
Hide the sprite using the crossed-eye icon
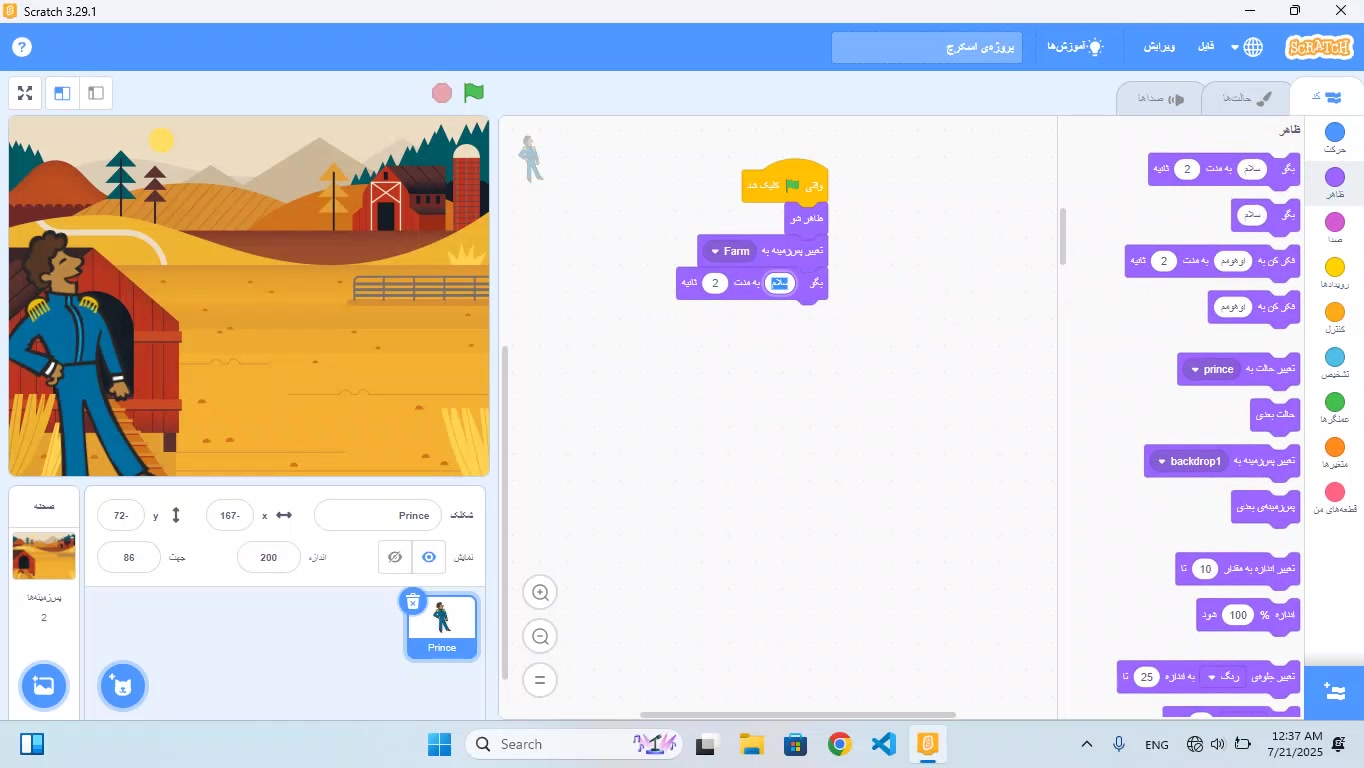click(395, 557)
